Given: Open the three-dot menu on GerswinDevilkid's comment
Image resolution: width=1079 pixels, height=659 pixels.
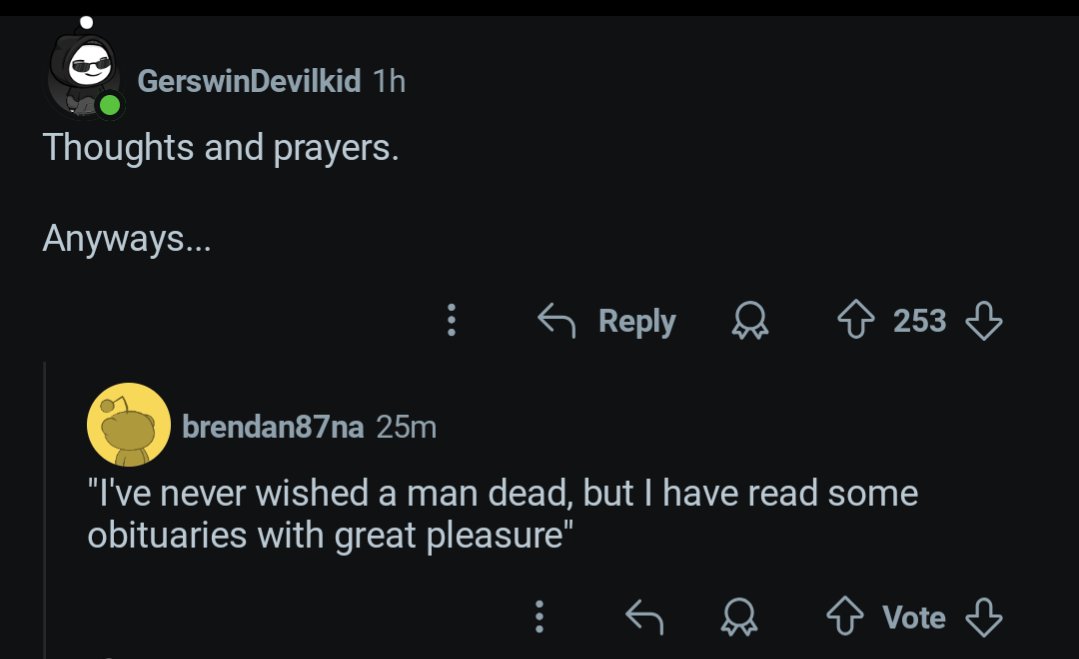Looking at the screenshot, I should (451, 320).
